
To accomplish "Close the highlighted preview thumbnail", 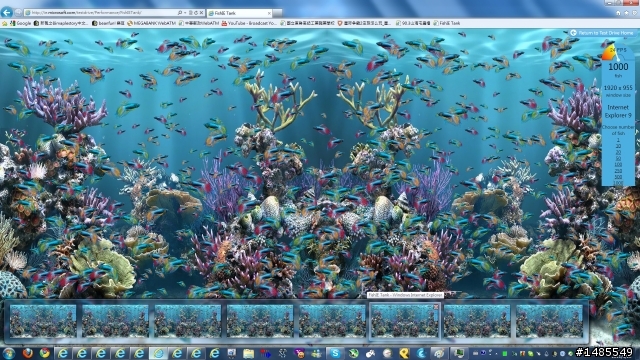I will [436, 307].
